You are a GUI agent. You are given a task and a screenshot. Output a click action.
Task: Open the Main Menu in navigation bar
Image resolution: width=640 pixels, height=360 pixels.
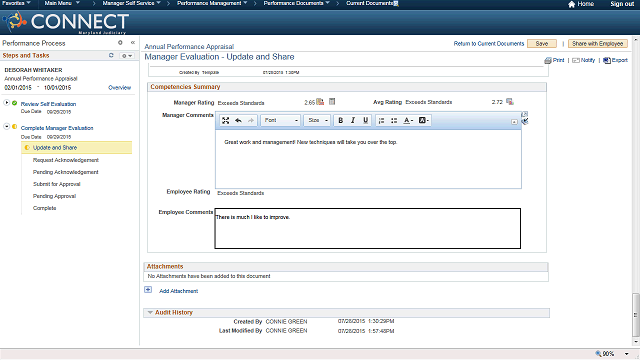point(62,3)
